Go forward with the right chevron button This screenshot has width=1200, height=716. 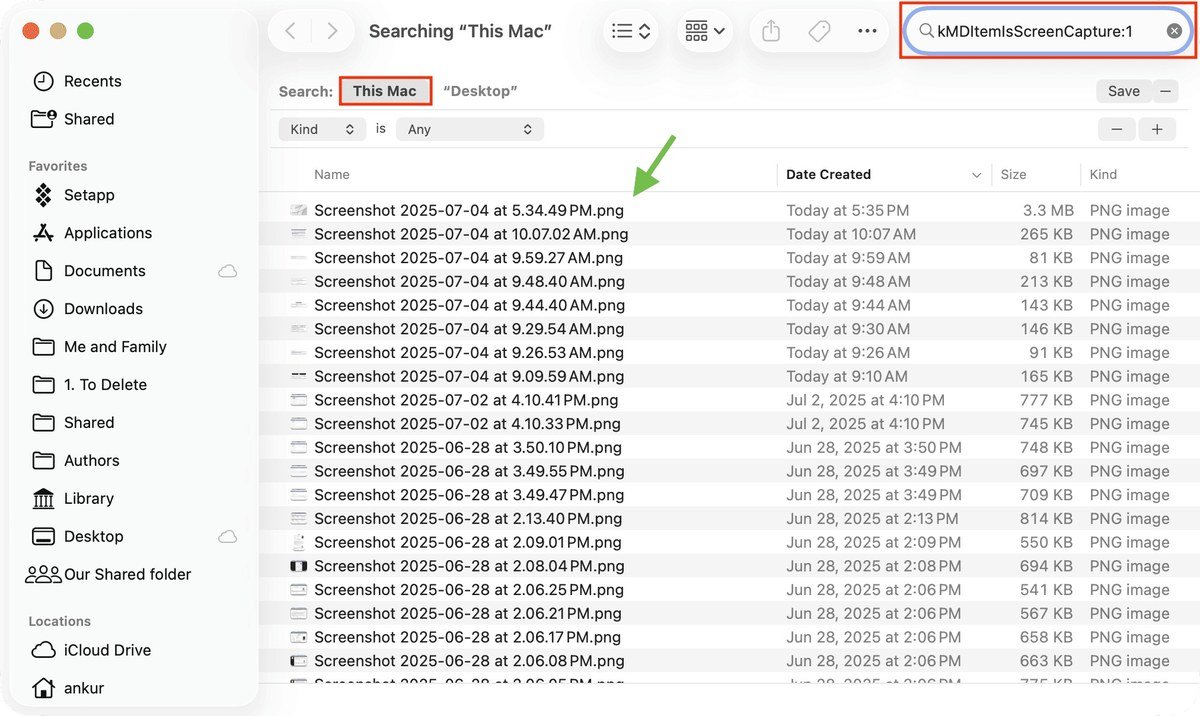(x=332, y=31)
